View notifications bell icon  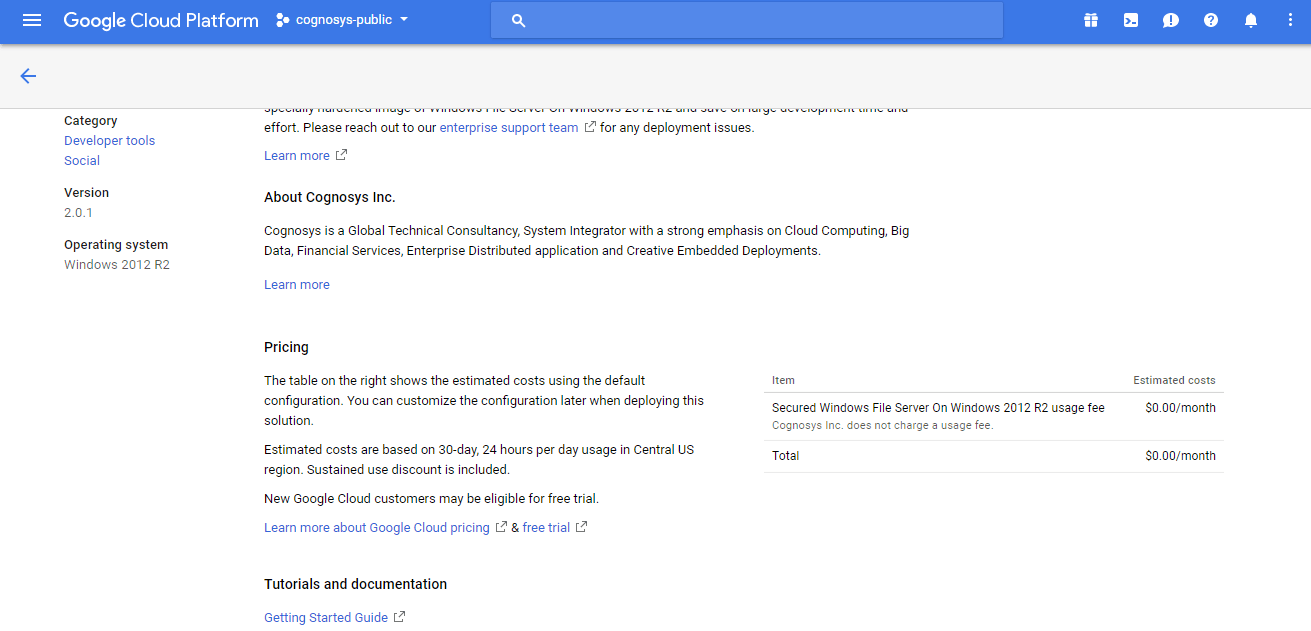click(x=1251, y=20)
